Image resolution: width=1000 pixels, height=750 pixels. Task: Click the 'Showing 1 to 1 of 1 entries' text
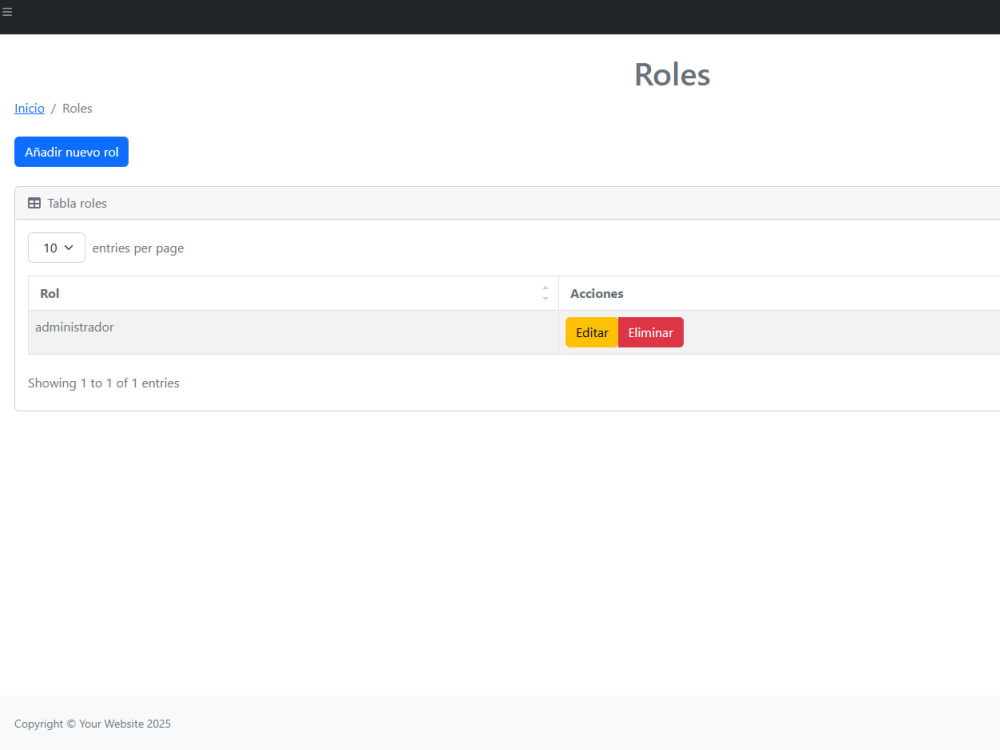(x=103, y=383)
